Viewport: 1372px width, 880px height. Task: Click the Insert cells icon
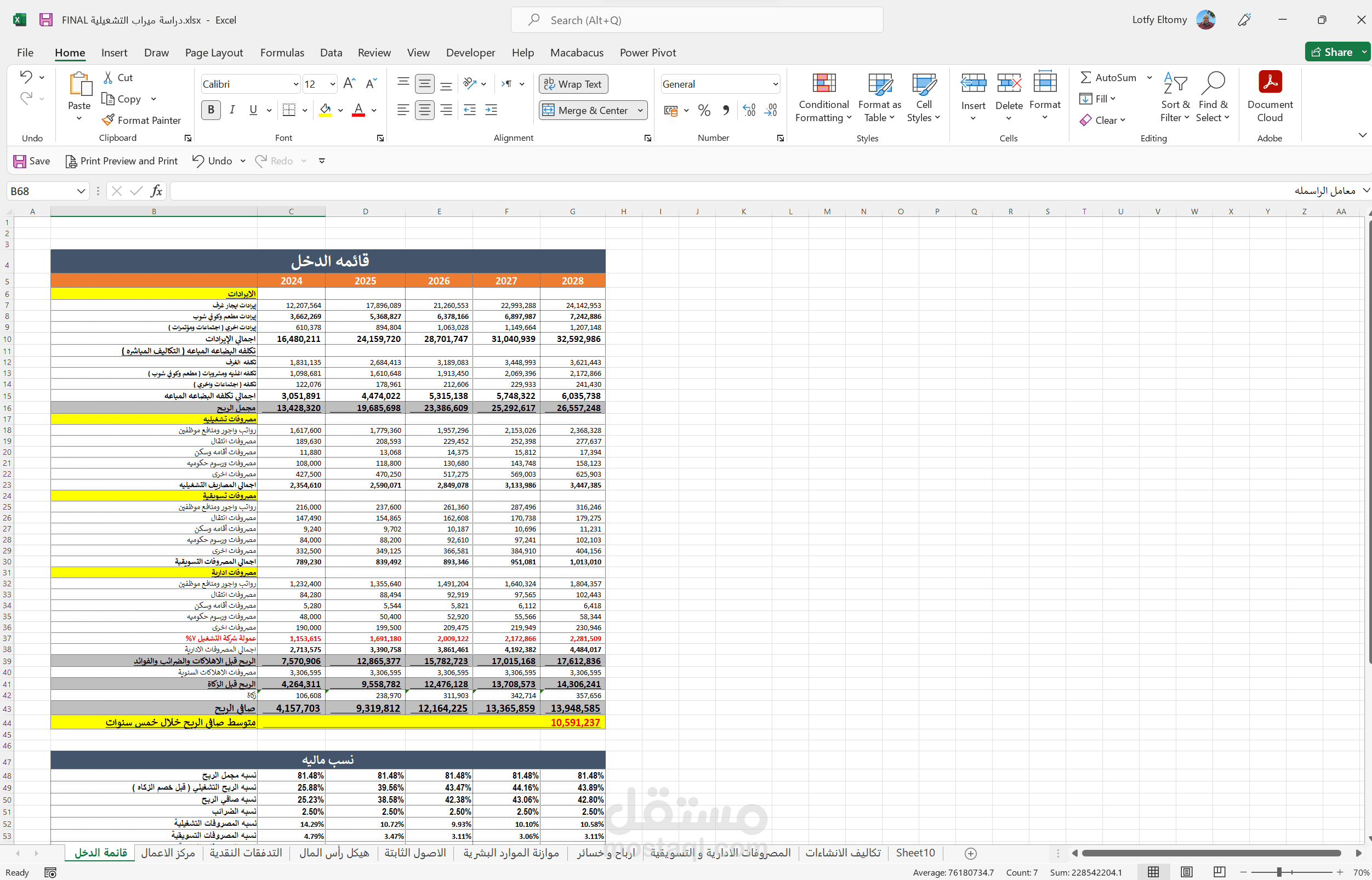[x=973, y=83]
